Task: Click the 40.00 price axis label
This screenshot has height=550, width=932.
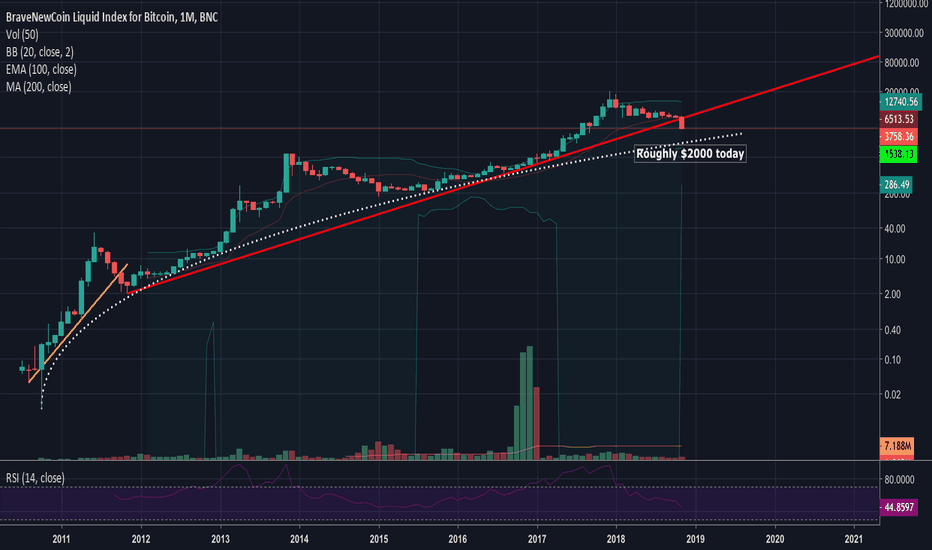Action: [895, 228]
